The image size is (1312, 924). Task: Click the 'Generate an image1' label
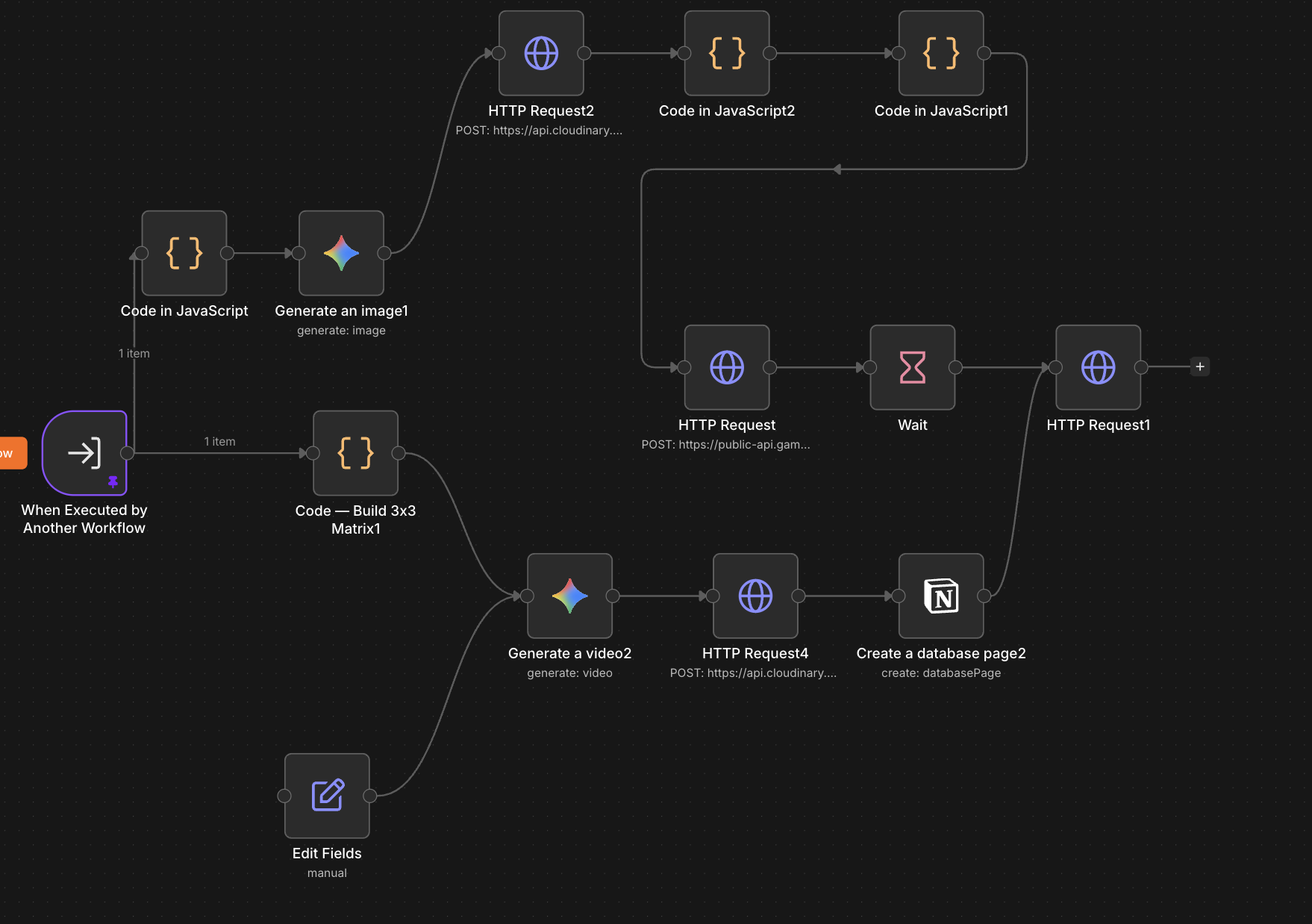(341, 310)
